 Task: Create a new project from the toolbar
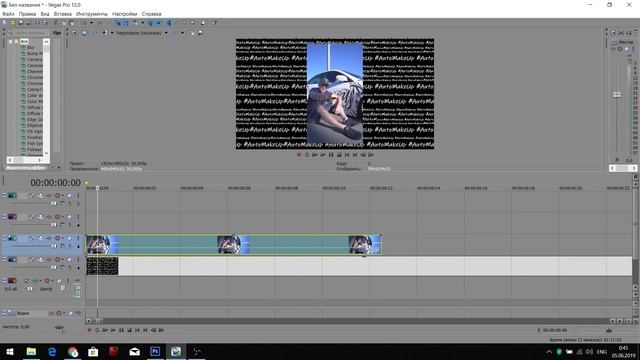point(4,23)
